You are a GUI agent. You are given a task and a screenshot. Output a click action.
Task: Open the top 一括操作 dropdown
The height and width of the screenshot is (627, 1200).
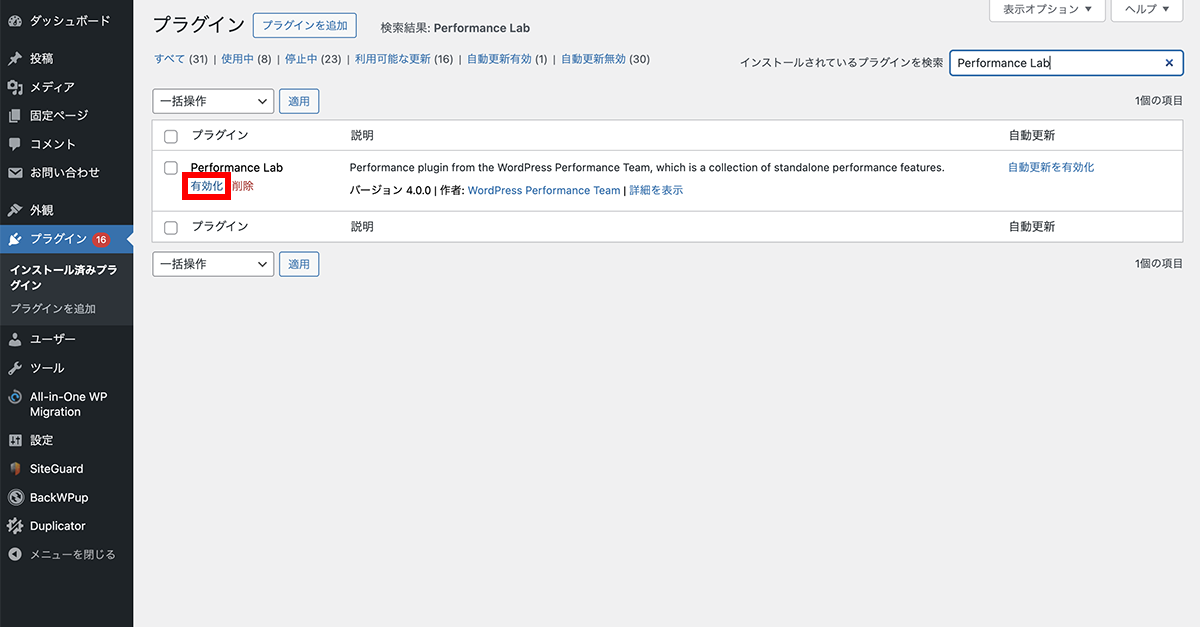click(x=213, y=101)
